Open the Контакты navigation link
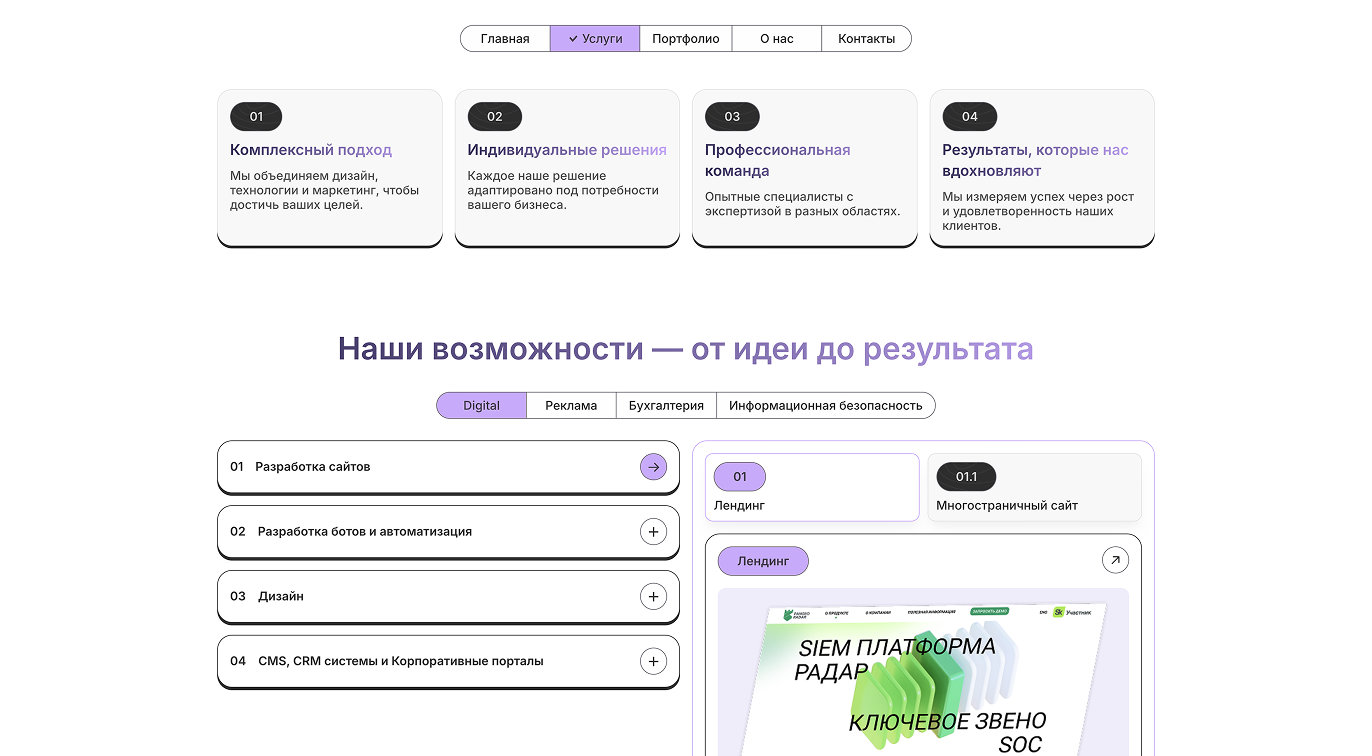This screenshot has width=1372, height=756. coord(866,39)
